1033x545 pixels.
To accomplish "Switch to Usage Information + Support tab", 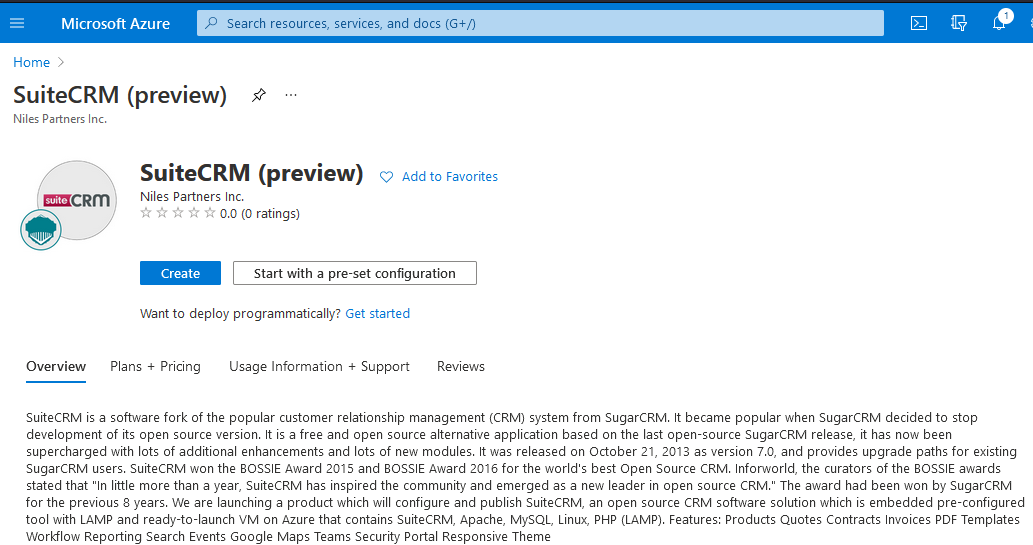I will pyautogui.click(x=319, y=366).
